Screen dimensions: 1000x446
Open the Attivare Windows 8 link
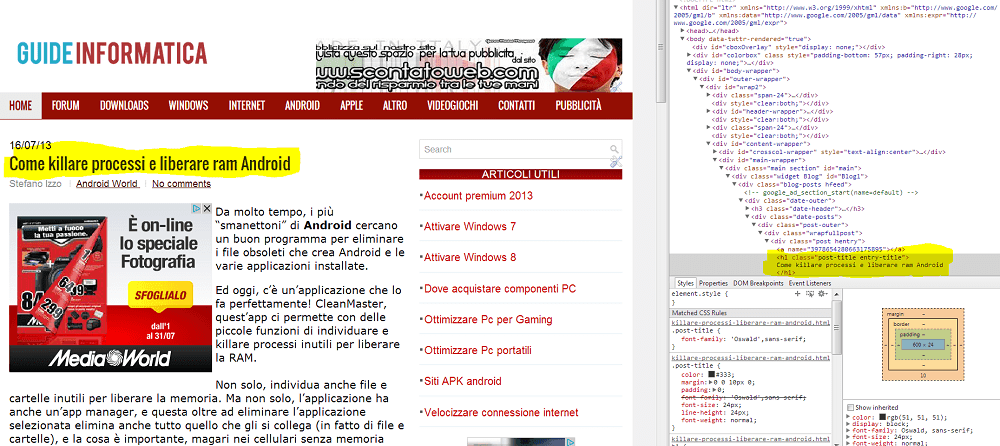pos(470,258)
